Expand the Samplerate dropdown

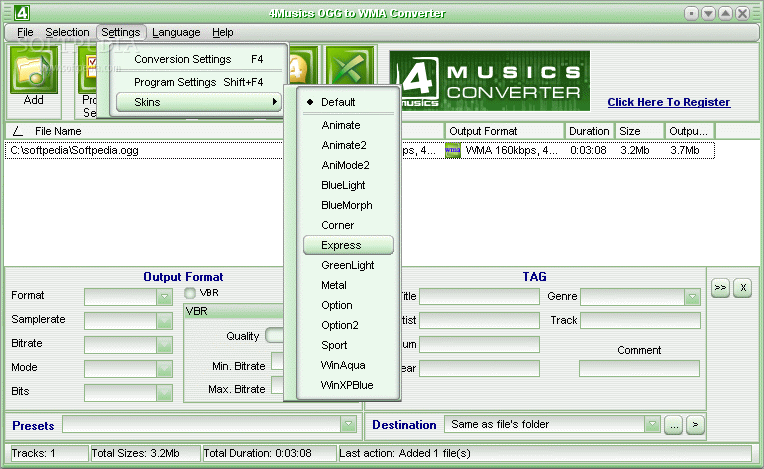pyautogui.click(x=165, y=320)
